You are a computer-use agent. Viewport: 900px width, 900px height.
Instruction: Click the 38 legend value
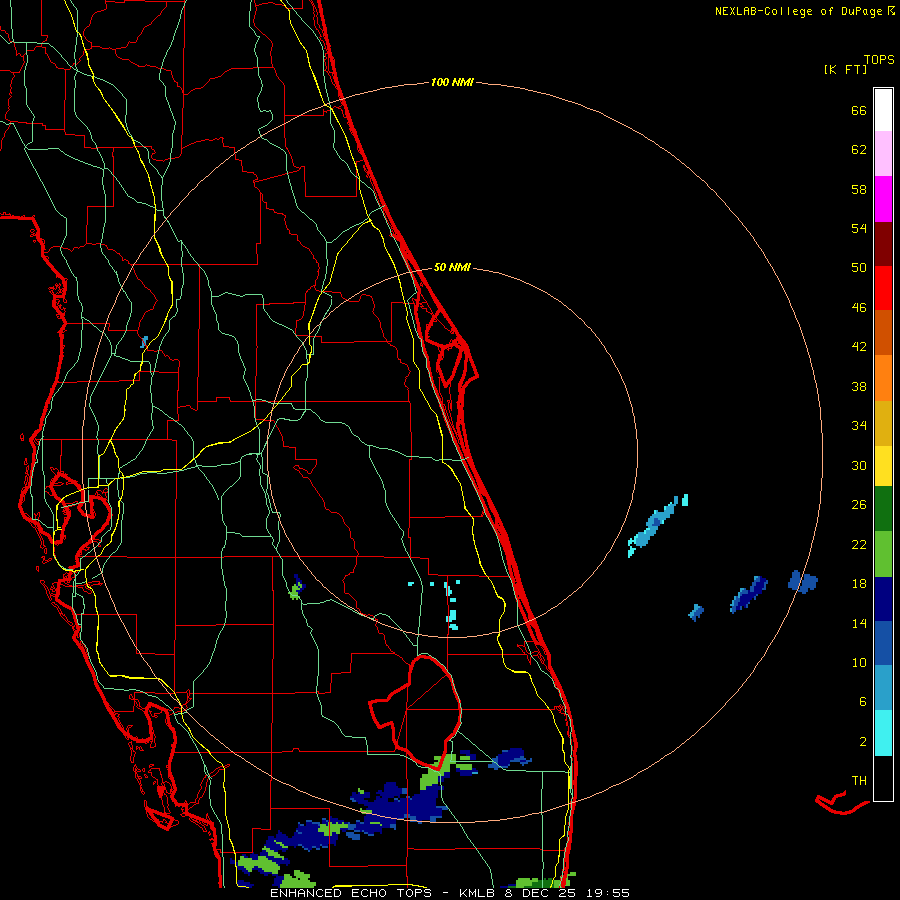(x=859, y=387)
